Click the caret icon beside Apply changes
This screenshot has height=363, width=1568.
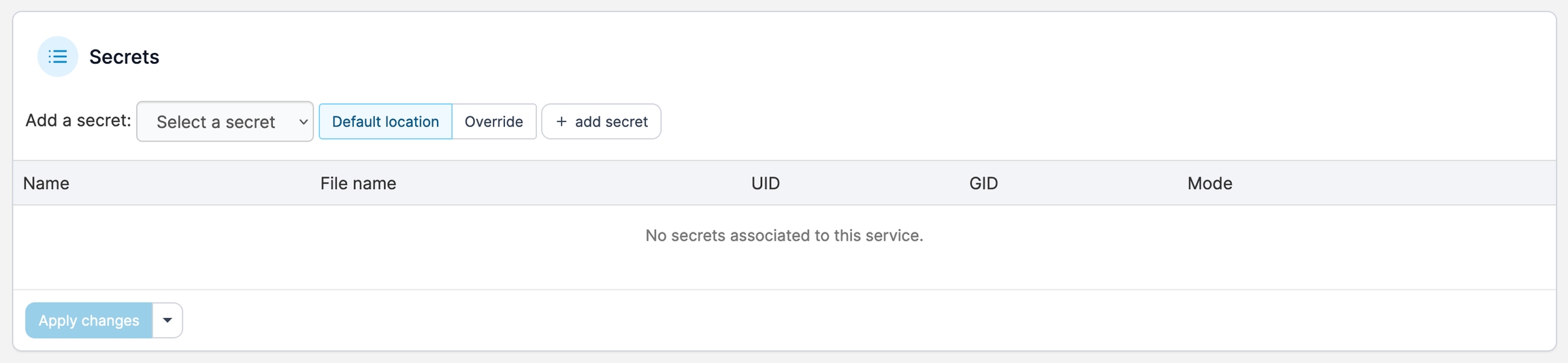[167, 320]
